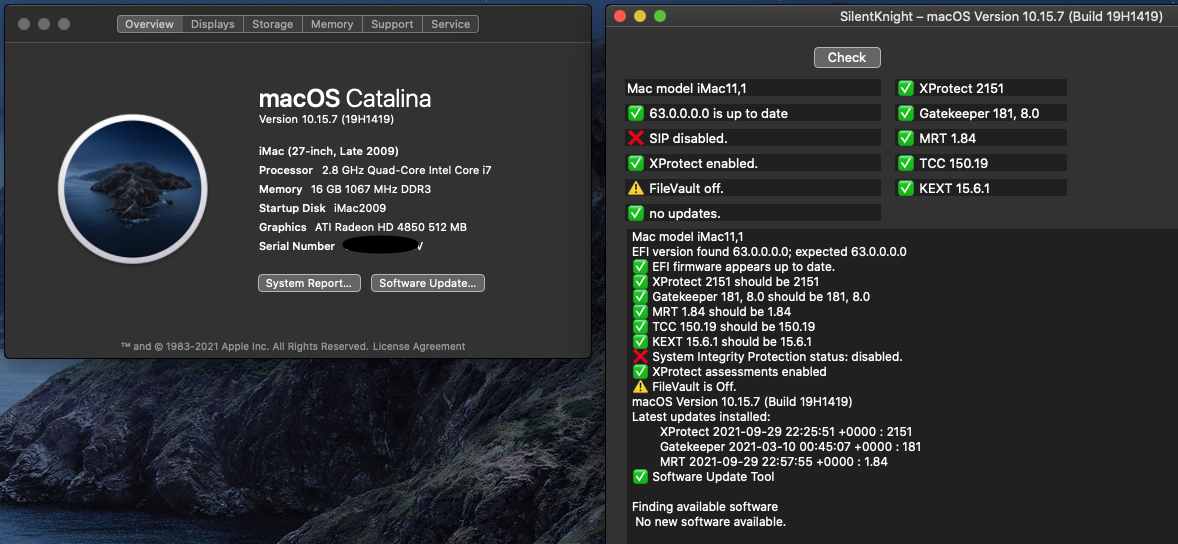Click the log red X at System Integrity Protection status
Viewport: 1178px width, 544px height.
pos(640,357)
